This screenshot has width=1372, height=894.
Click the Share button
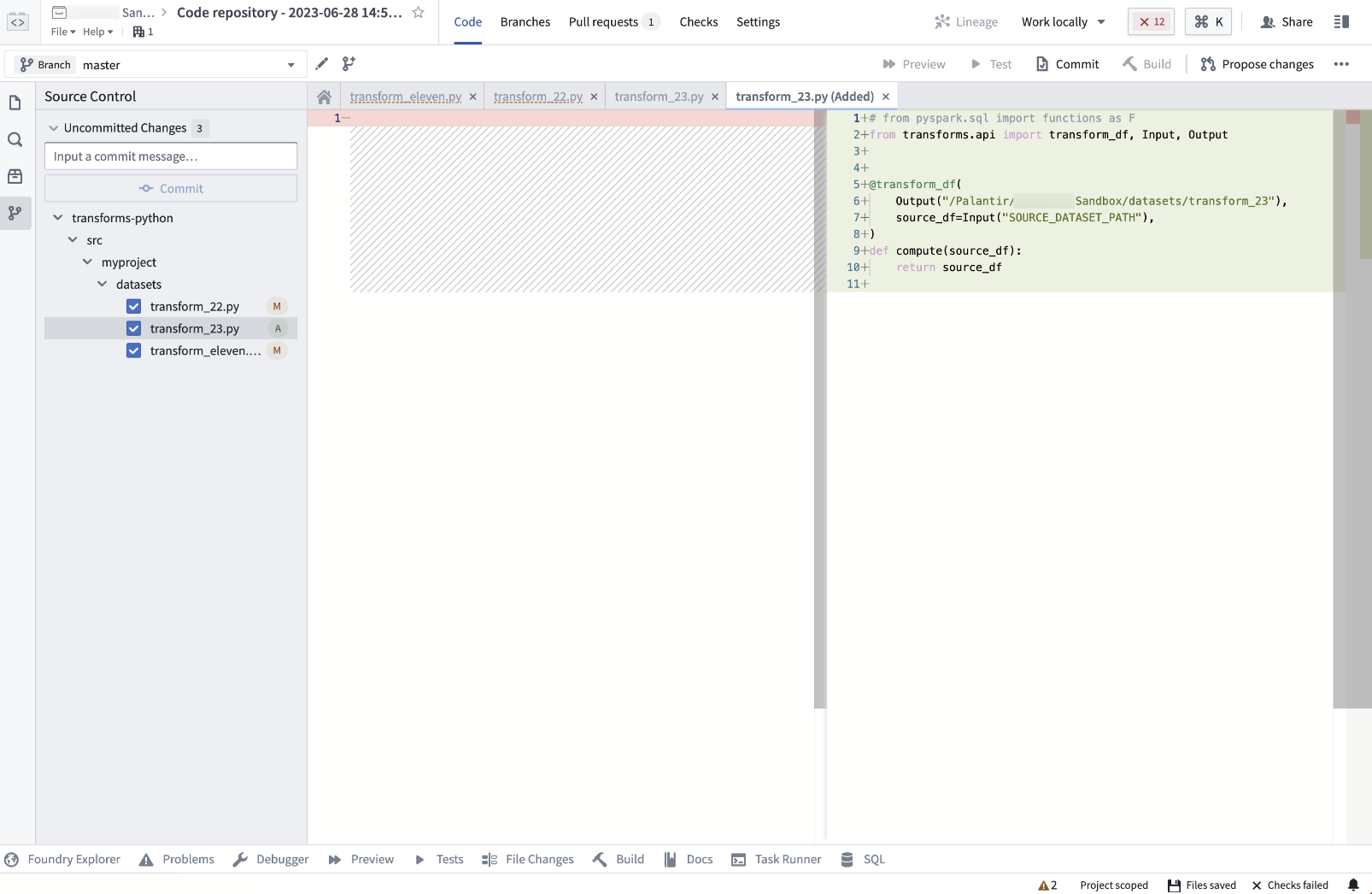coord(1287,22)
